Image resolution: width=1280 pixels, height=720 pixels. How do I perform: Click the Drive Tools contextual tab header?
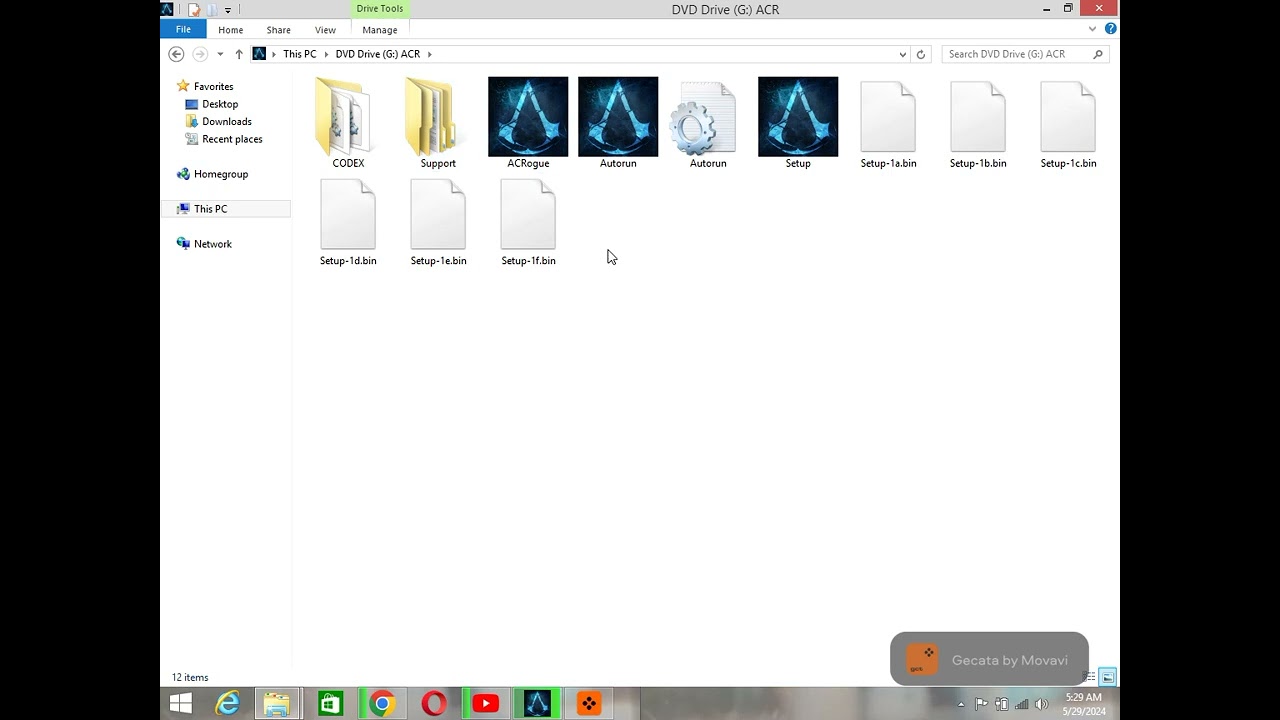(x=380, y=9)
